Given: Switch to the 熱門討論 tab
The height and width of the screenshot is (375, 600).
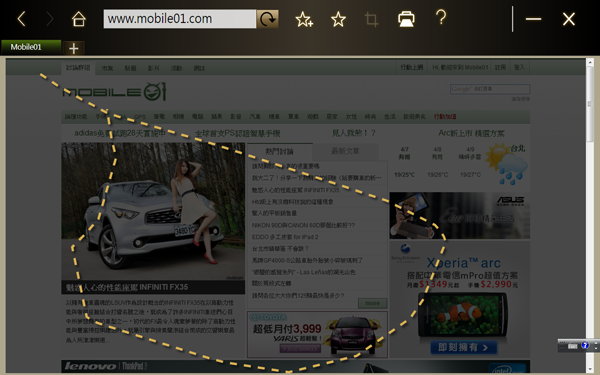Looking at the screenshot, I should click(x=279, y=151).
